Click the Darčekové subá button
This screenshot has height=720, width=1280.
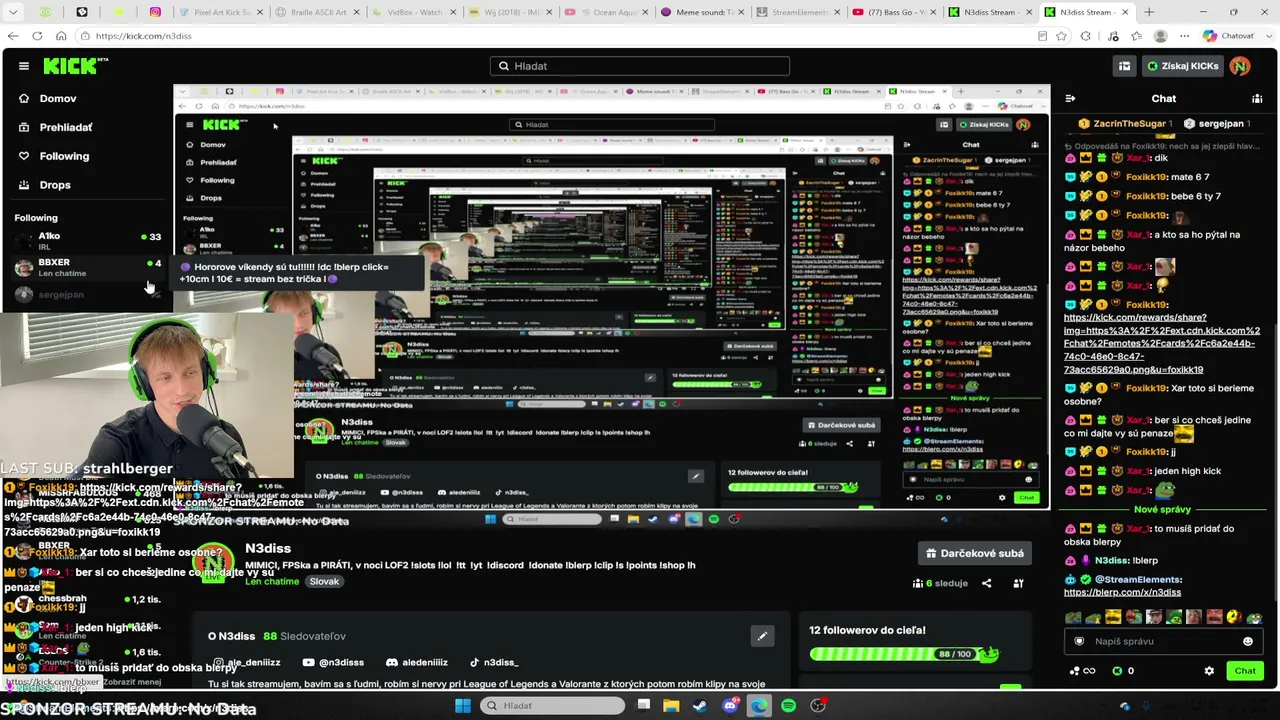coord(974,553)
